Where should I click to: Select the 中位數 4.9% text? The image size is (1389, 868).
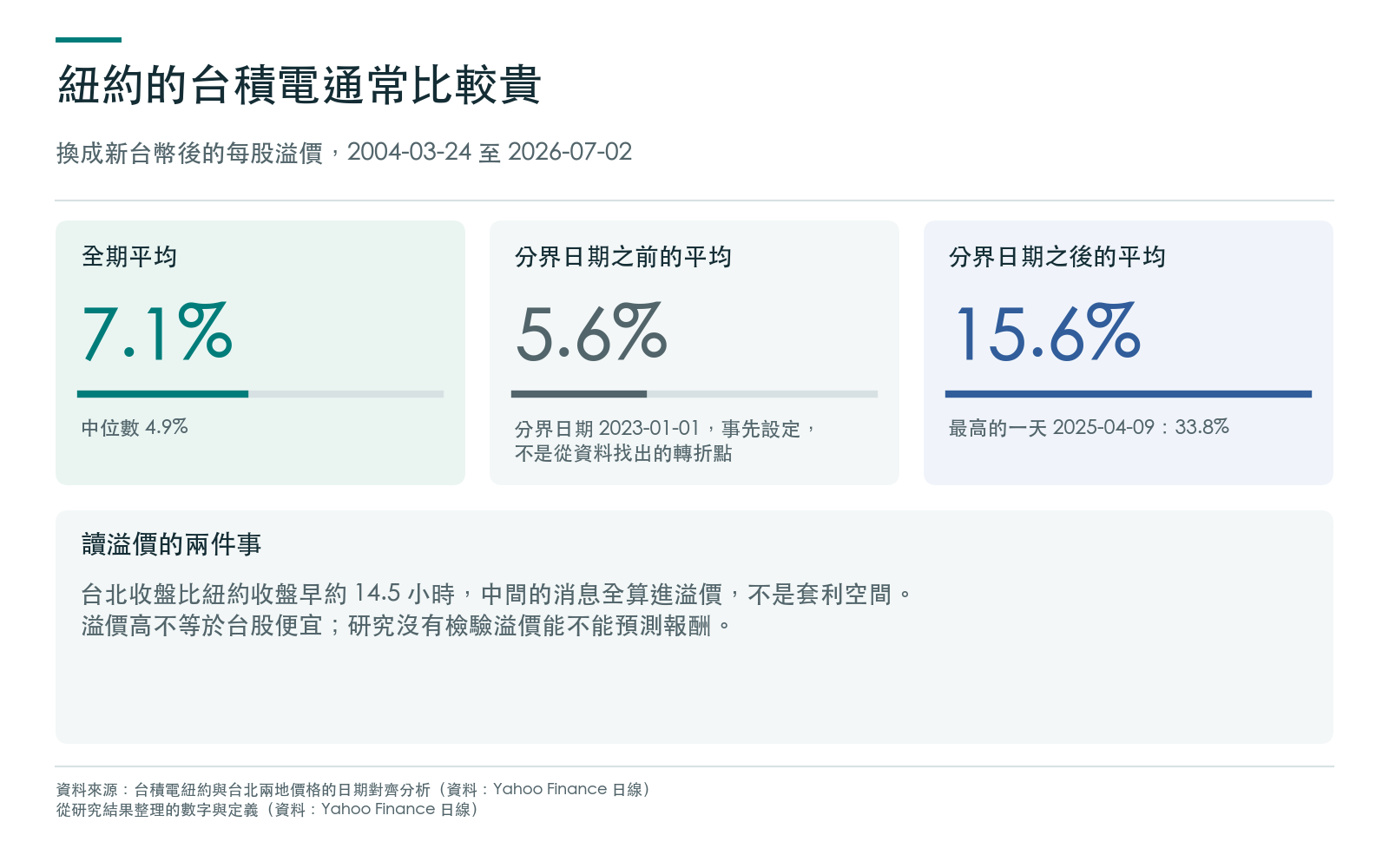coord(135,427)
